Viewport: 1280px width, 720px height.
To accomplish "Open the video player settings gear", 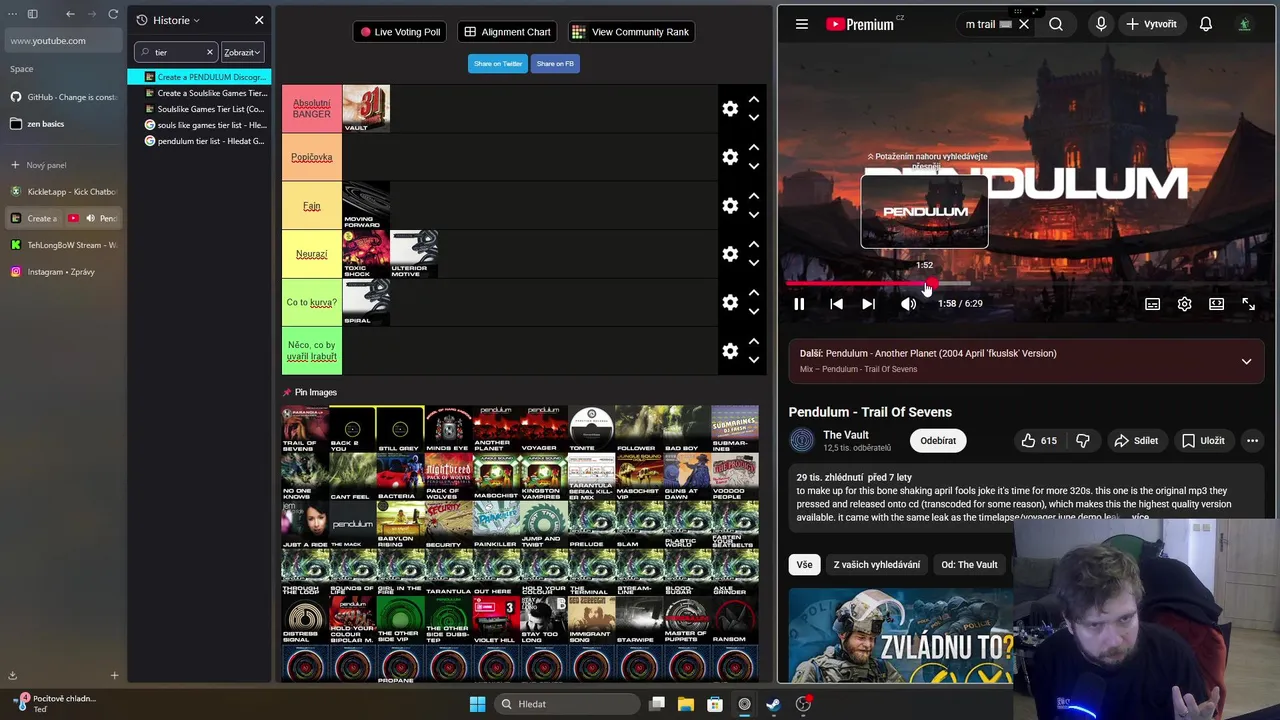I will (1184, 304).
